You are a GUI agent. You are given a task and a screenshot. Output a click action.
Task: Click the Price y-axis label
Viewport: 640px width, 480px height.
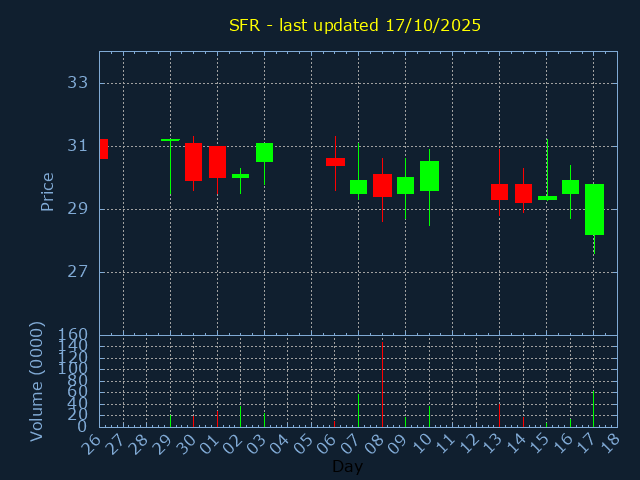point(47,191)
